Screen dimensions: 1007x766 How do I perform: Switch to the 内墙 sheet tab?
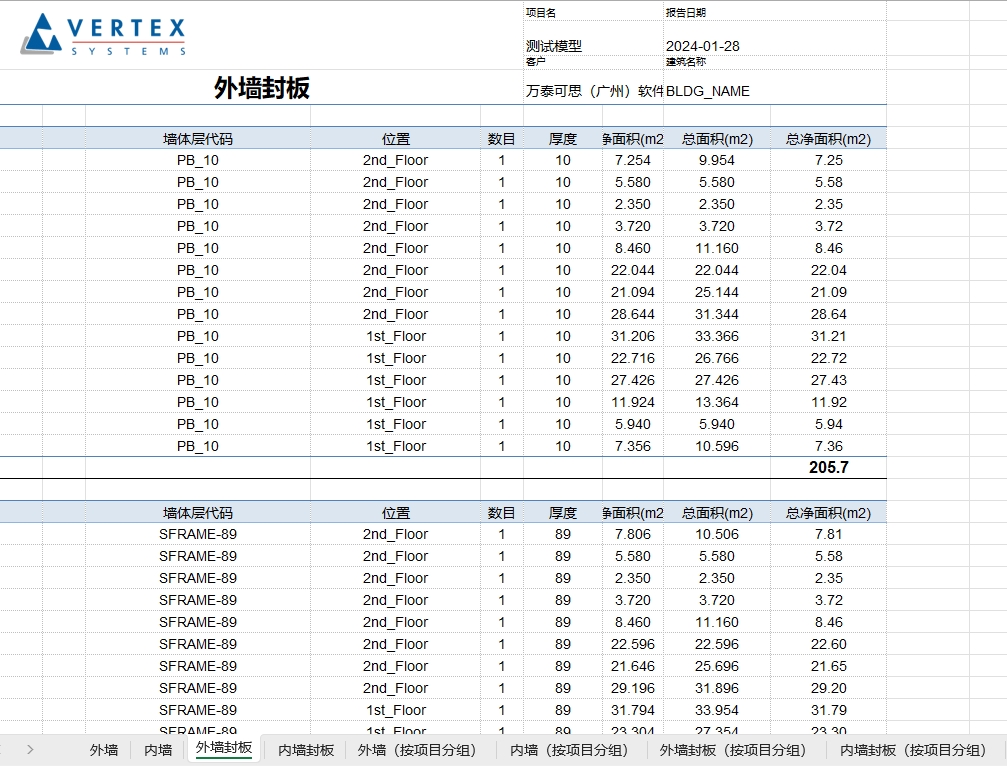pos(158,750)
